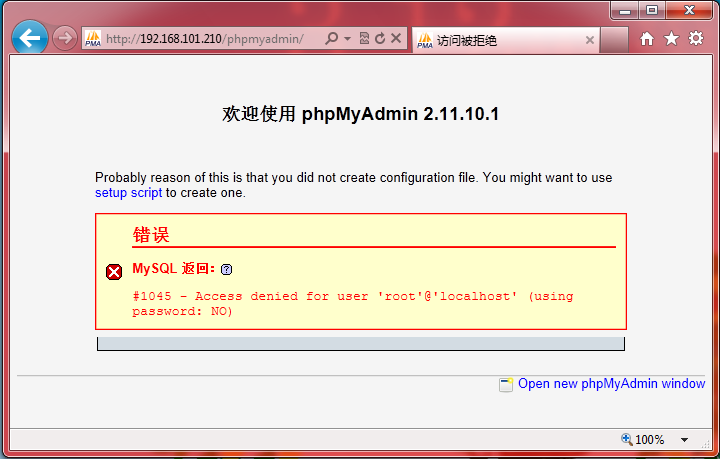Viewport: 720px width, 459px height.
Task: Open a new blank tab
Action: 614,40
